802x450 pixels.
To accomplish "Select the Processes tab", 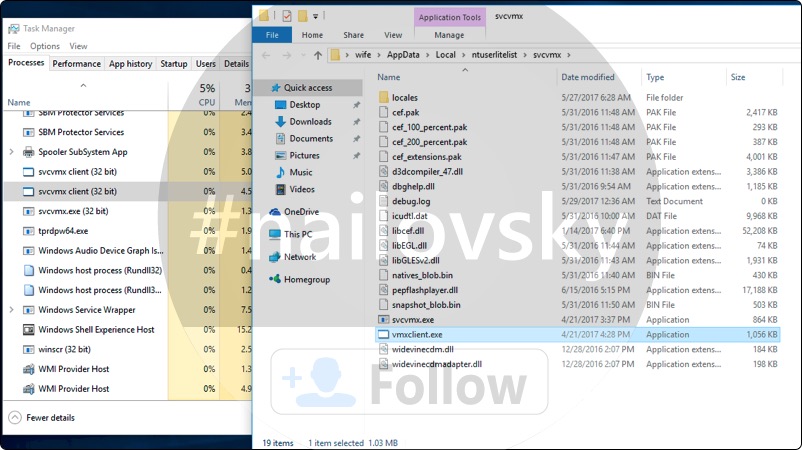I will (26, 62).
